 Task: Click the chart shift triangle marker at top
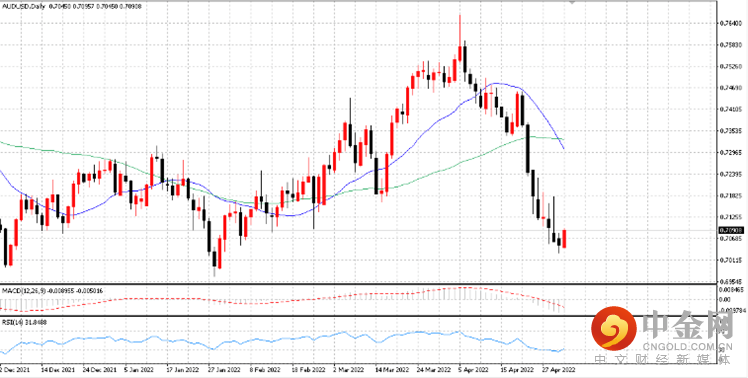click(572, 2)
